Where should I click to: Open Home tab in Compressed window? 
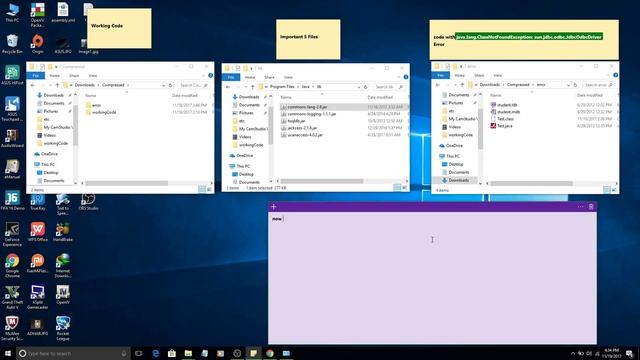(54, 76)
